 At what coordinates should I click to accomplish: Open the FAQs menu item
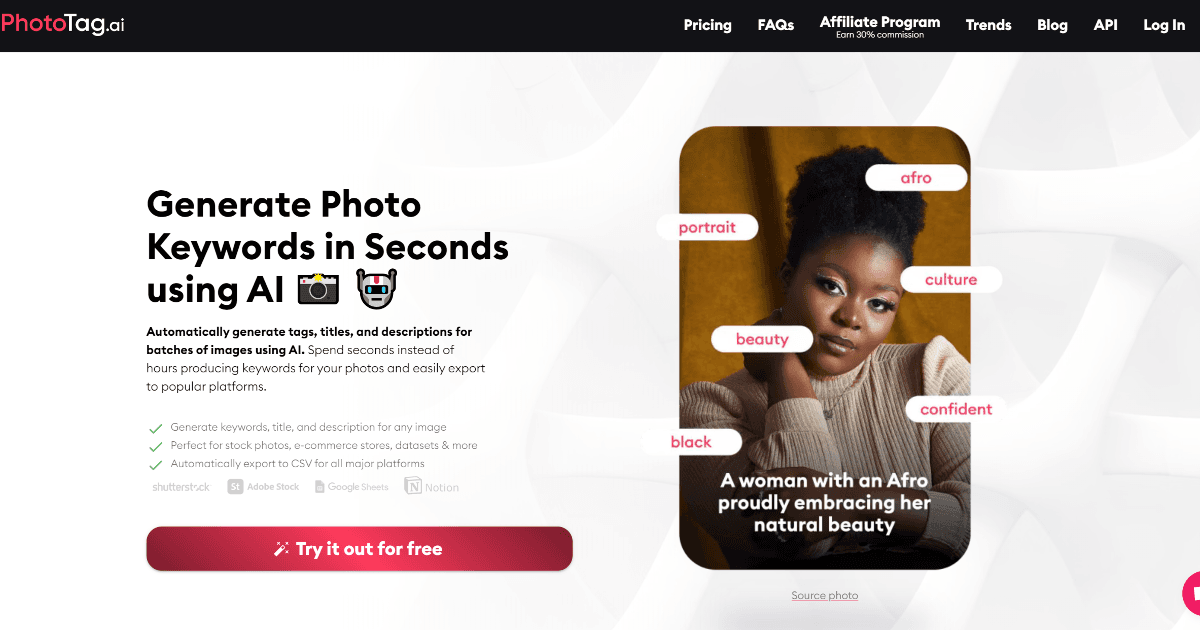click(776, 25)
